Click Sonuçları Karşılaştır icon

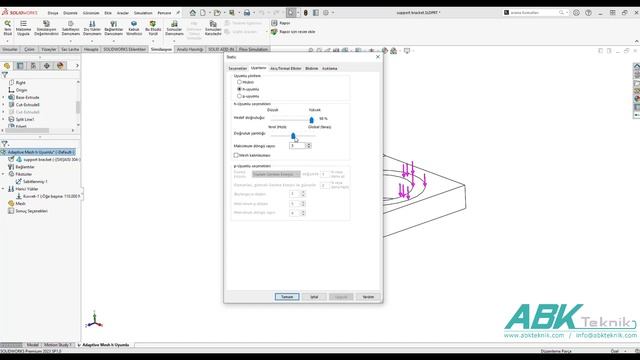click(x=213, y=24)
